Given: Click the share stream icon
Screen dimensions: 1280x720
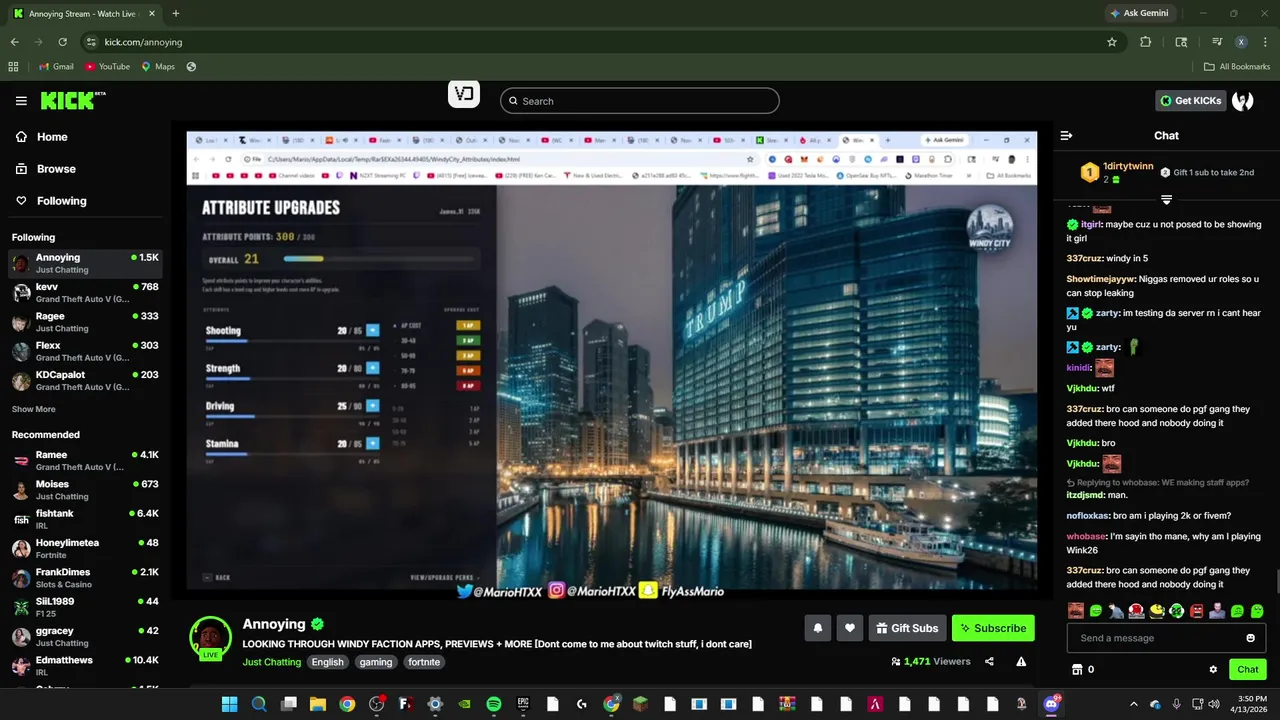Looking at the screenshot, I should point(989,662).
